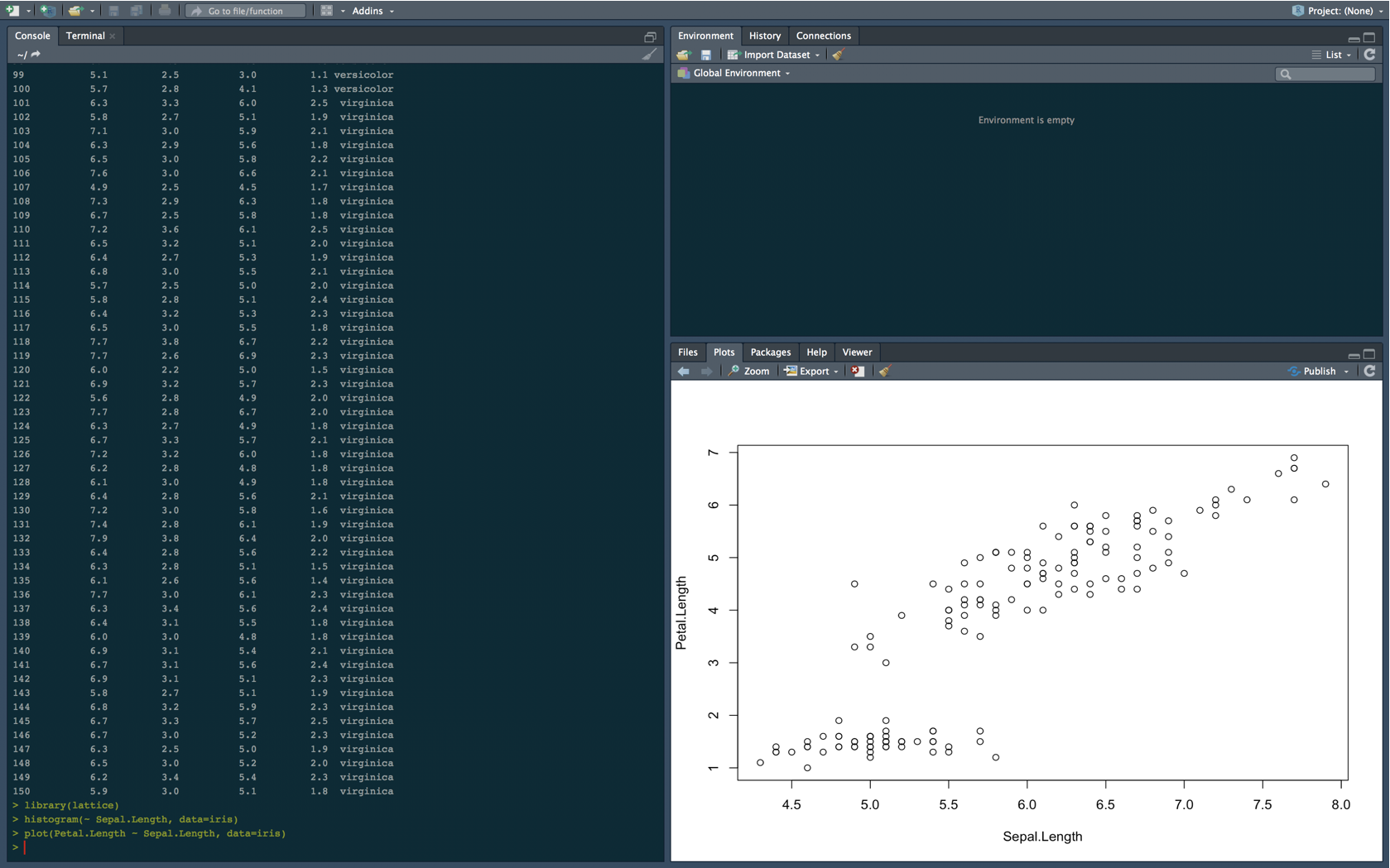
Task: Click the Go to file/function field
Action: coord(245,11)
